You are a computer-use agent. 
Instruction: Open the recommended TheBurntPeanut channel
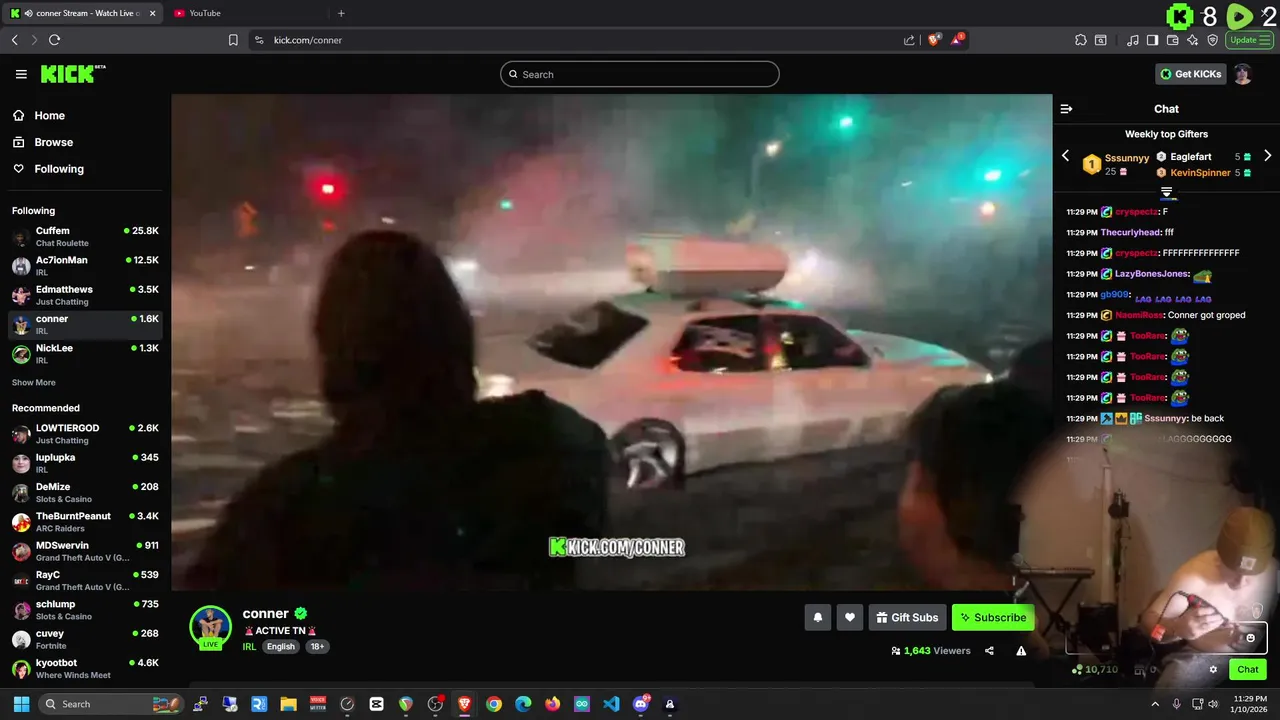pyautogui.click(x=85, y=522)
